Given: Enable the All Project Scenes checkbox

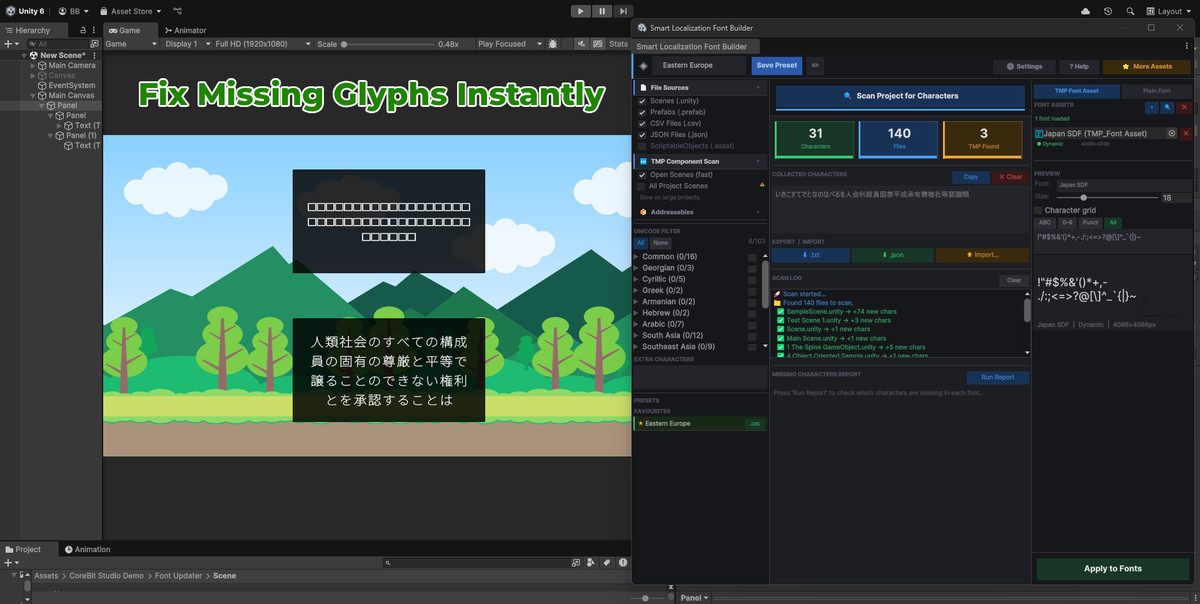Looking at the screenshot, I should pyautogui.click(x=642, y=186).
